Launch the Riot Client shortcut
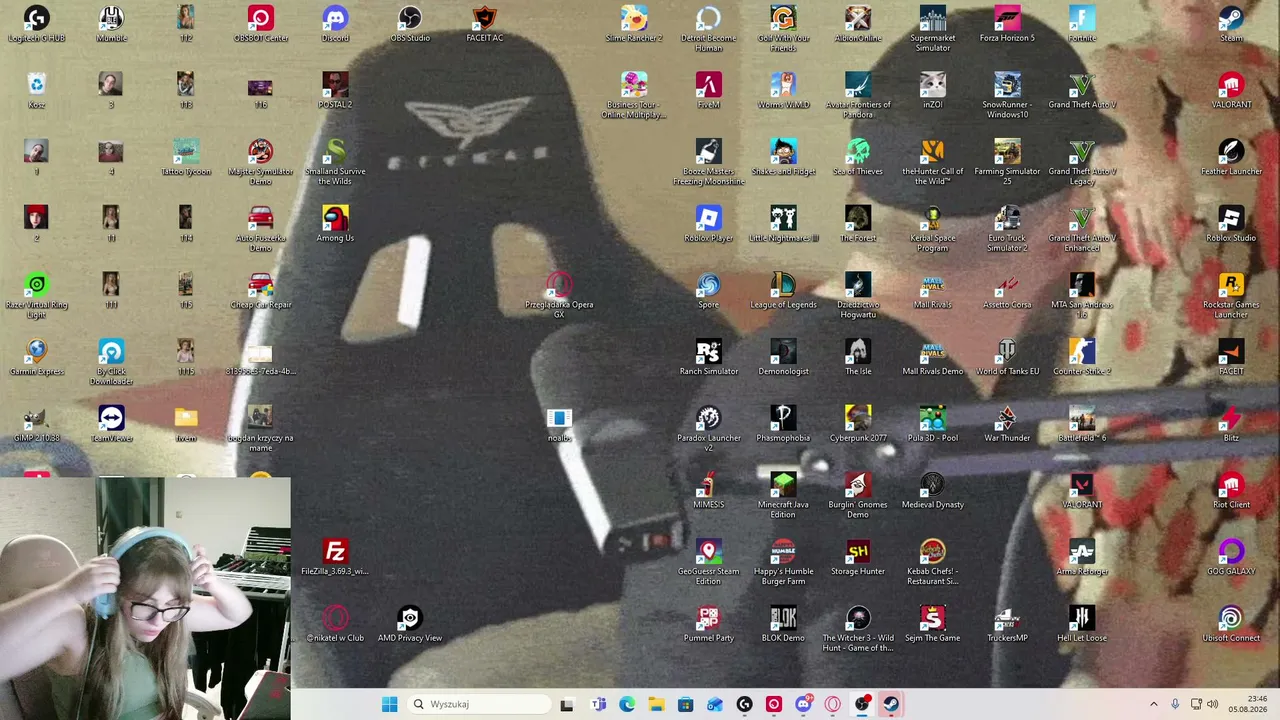Screen dimensions: 1280x720 tap(1231, 491)
